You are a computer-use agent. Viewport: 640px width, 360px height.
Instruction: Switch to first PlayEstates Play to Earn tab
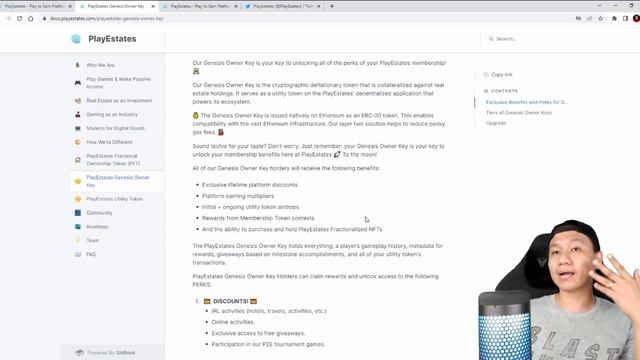pos(34,7)
